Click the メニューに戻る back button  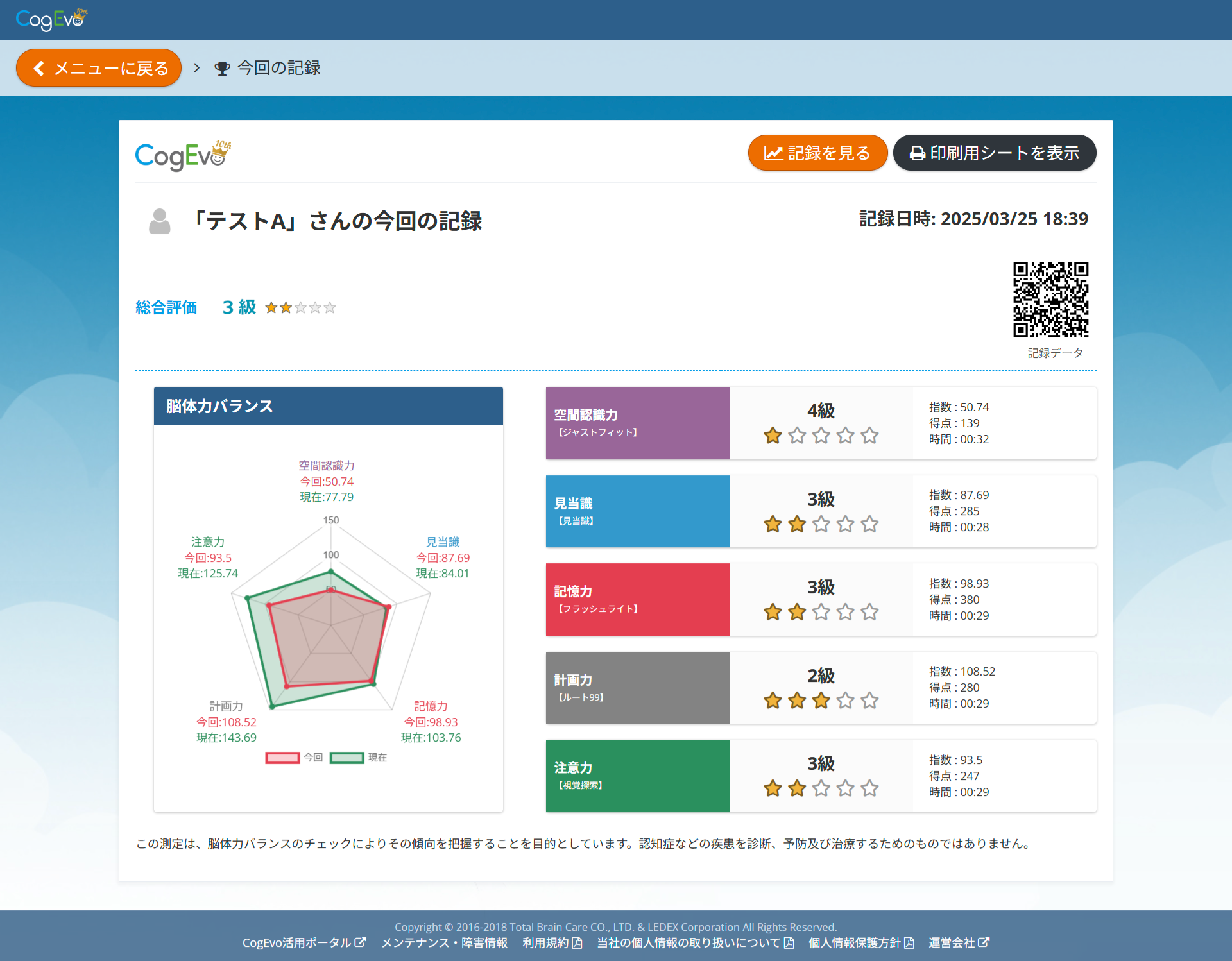pyautogui.click(x=99, y=68)
